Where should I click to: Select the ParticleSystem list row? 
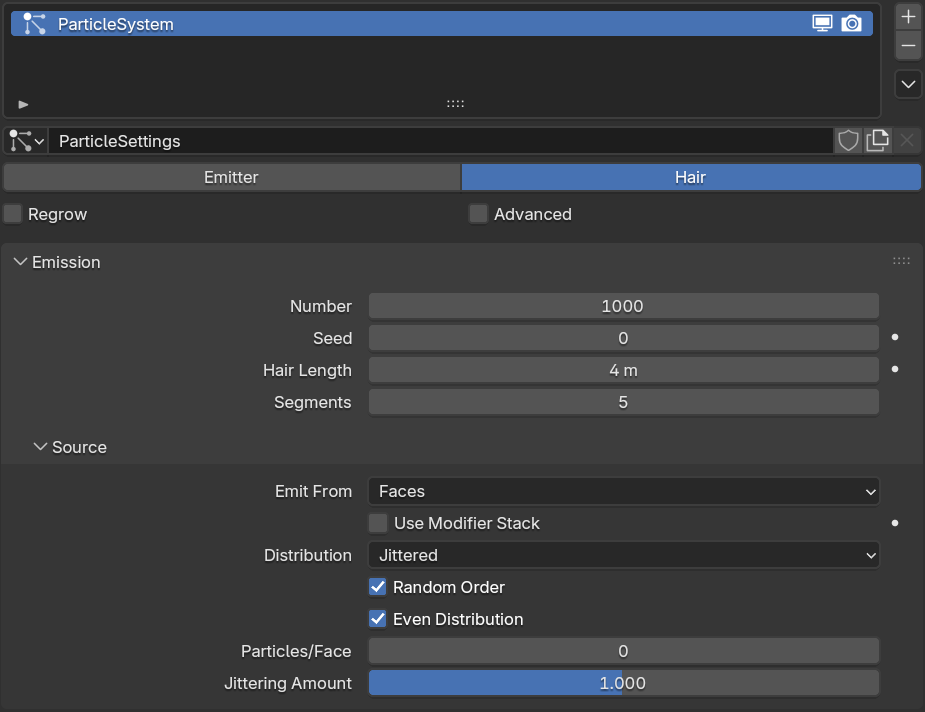[441, 24]
